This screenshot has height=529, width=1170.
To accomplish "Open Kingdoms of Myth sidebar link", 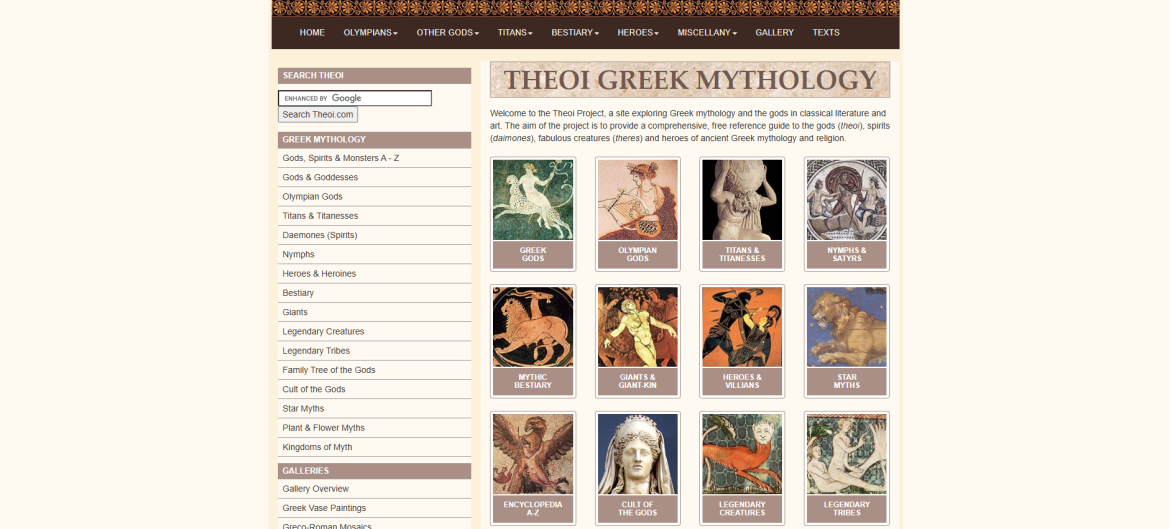I will pyautogui.click(x=374, y=448).
